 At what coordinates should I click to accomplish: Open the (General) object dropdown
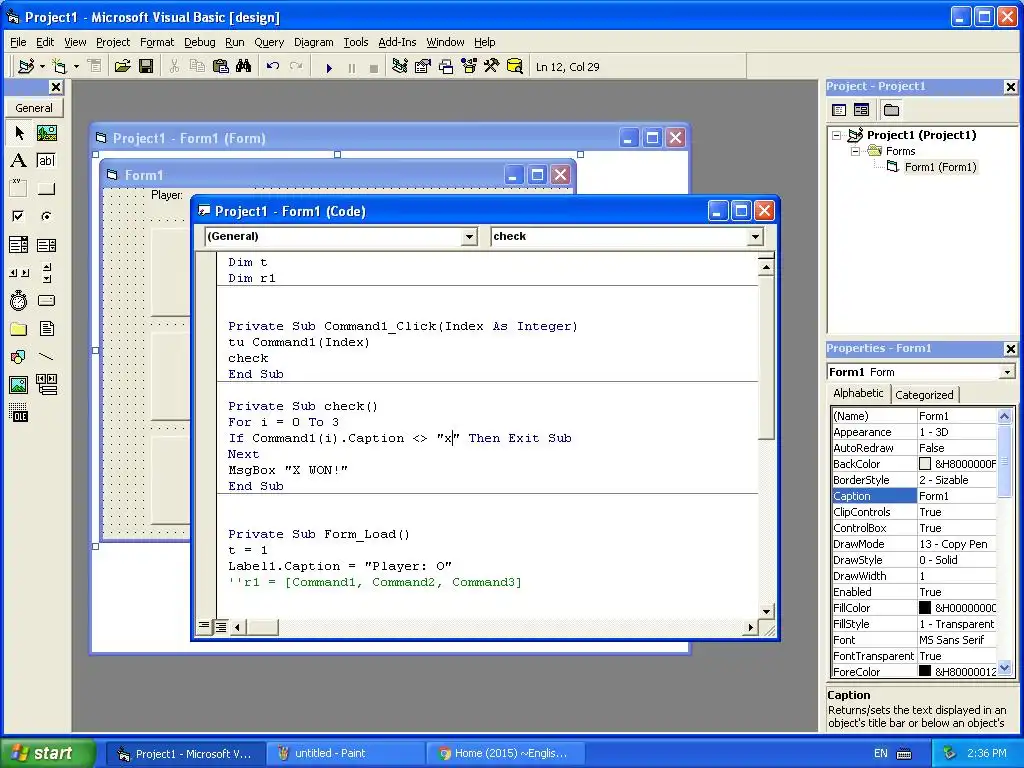pos(469,236)
